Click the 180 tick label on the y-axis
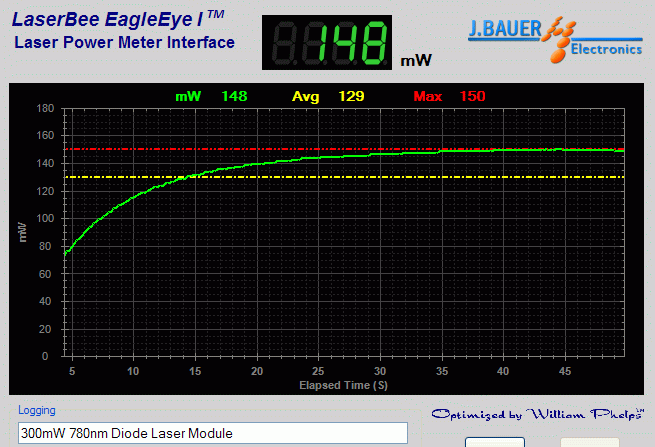Screen dimensions: 655x447 45,109
